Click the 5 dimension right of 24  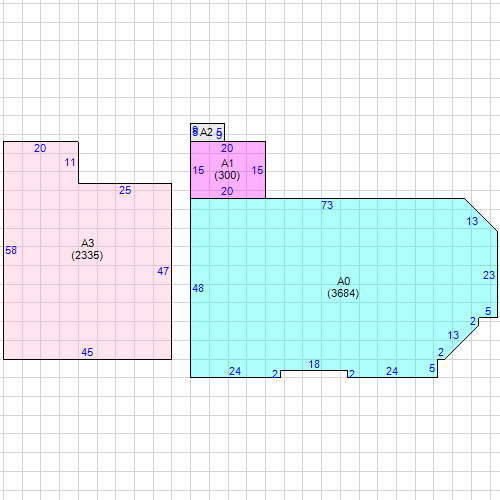(x=432, y=368)
